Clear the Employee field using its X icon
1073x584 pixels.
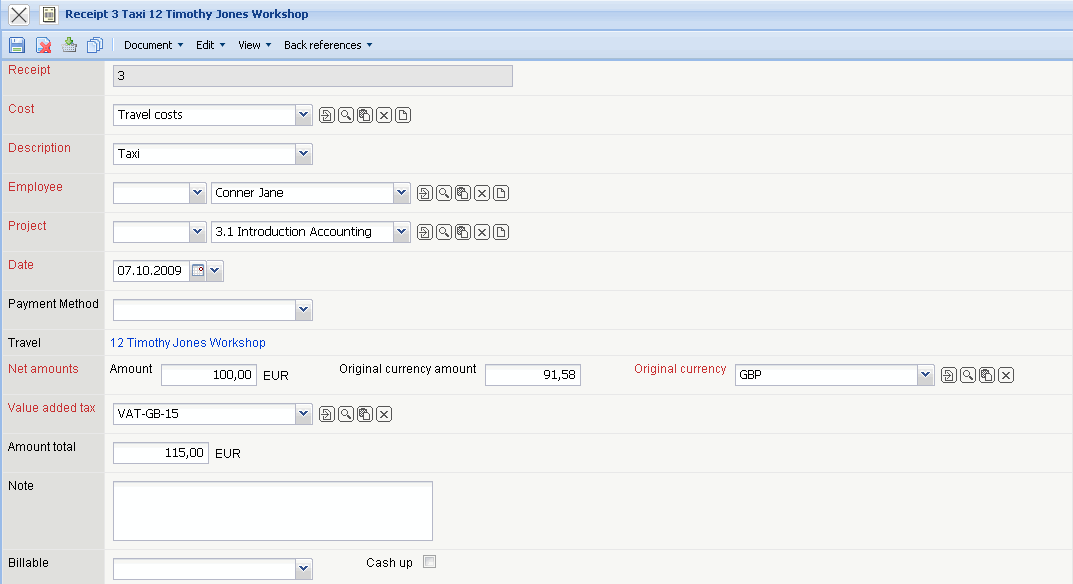[x=482, y=193]
